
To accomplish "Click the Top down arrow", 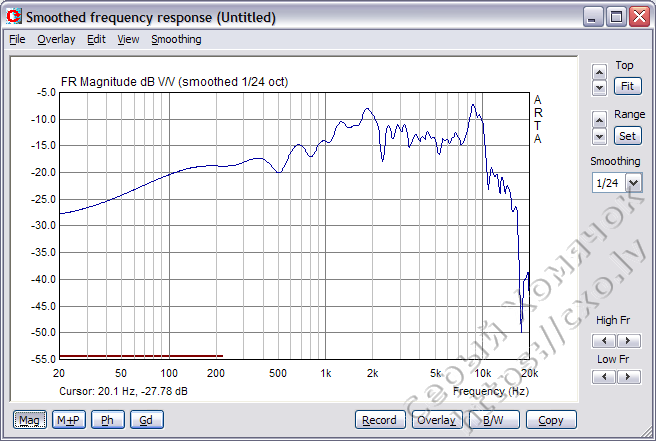I will pos(599,88).
